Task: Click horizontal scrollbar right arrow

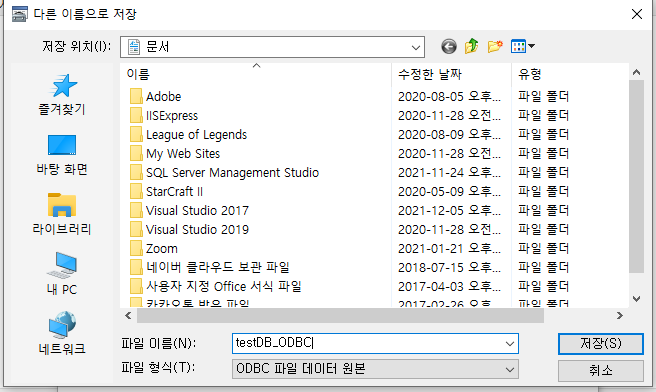Action: (620, 315)
